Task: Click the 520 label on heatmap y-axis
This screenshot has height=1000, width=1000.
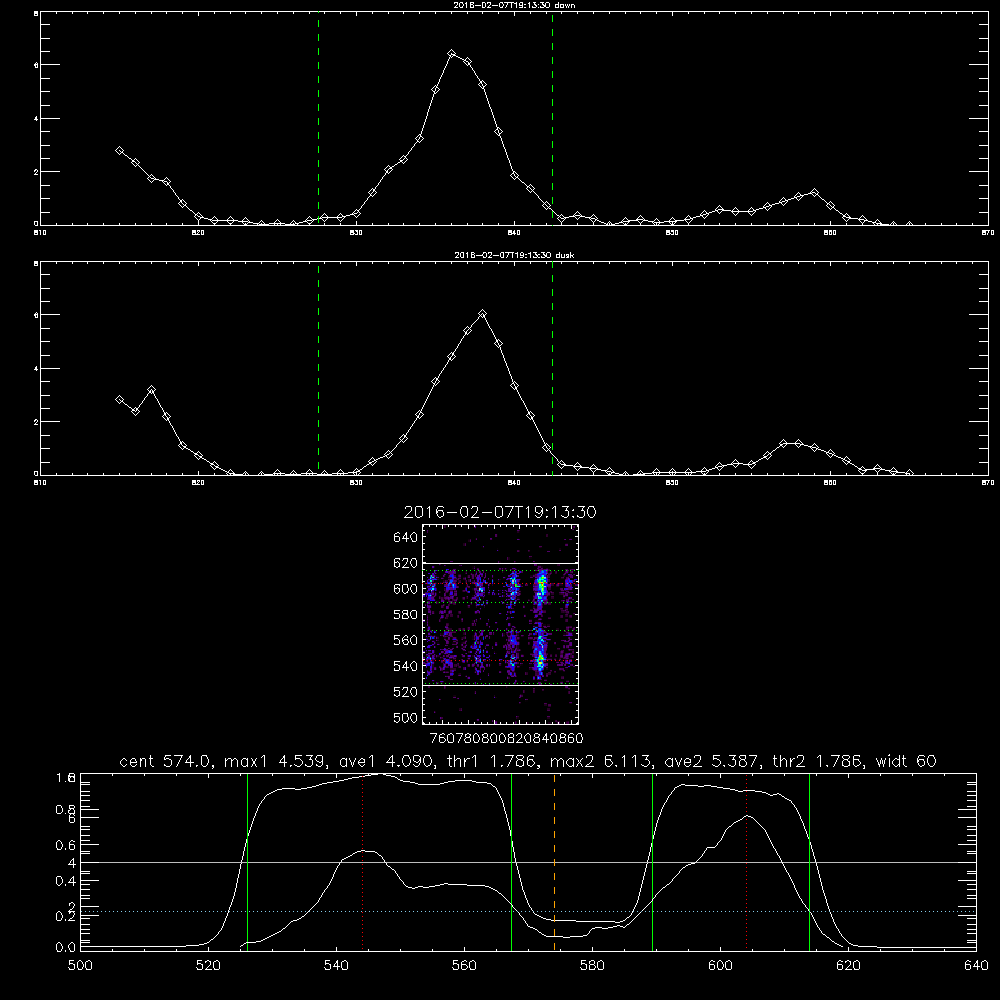Action: (405, 691)
